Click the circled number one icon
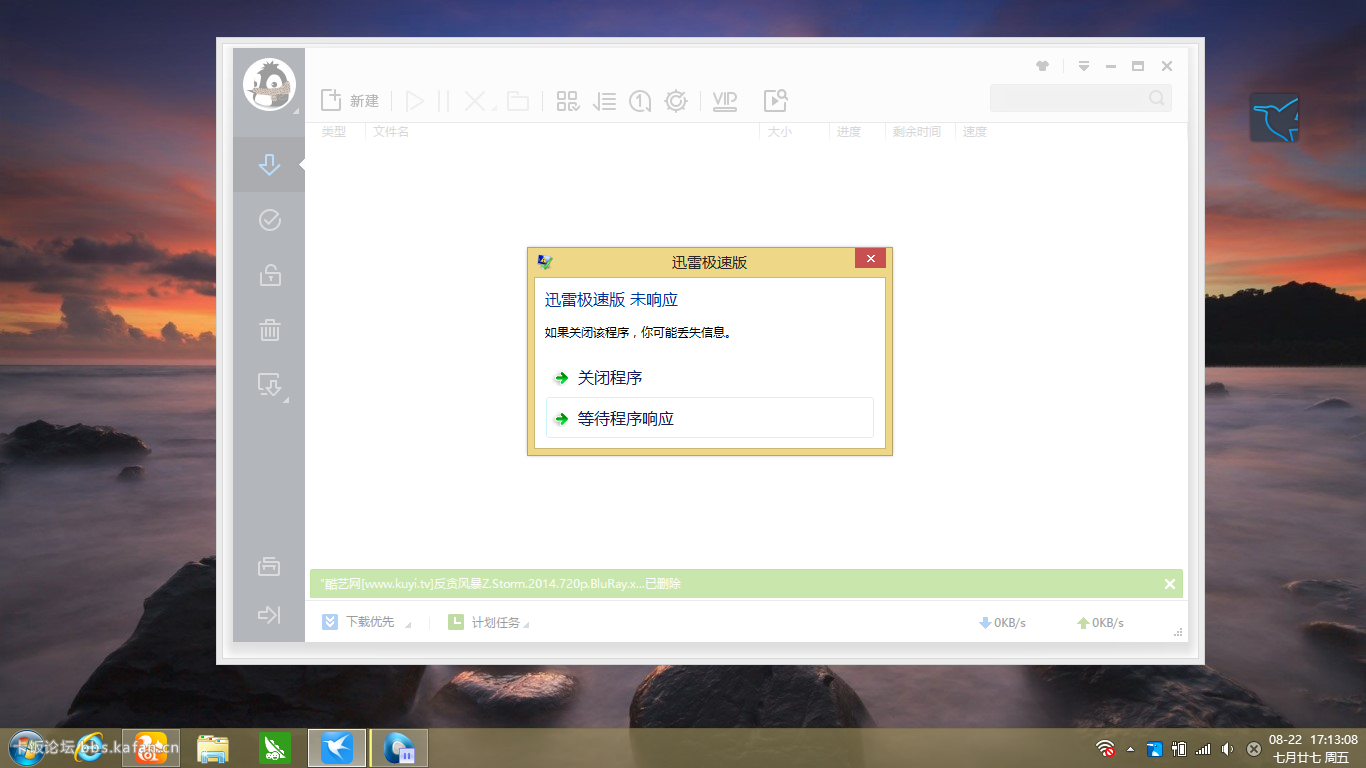Viewport: 1366px width, 768px height. pos(640,101)
